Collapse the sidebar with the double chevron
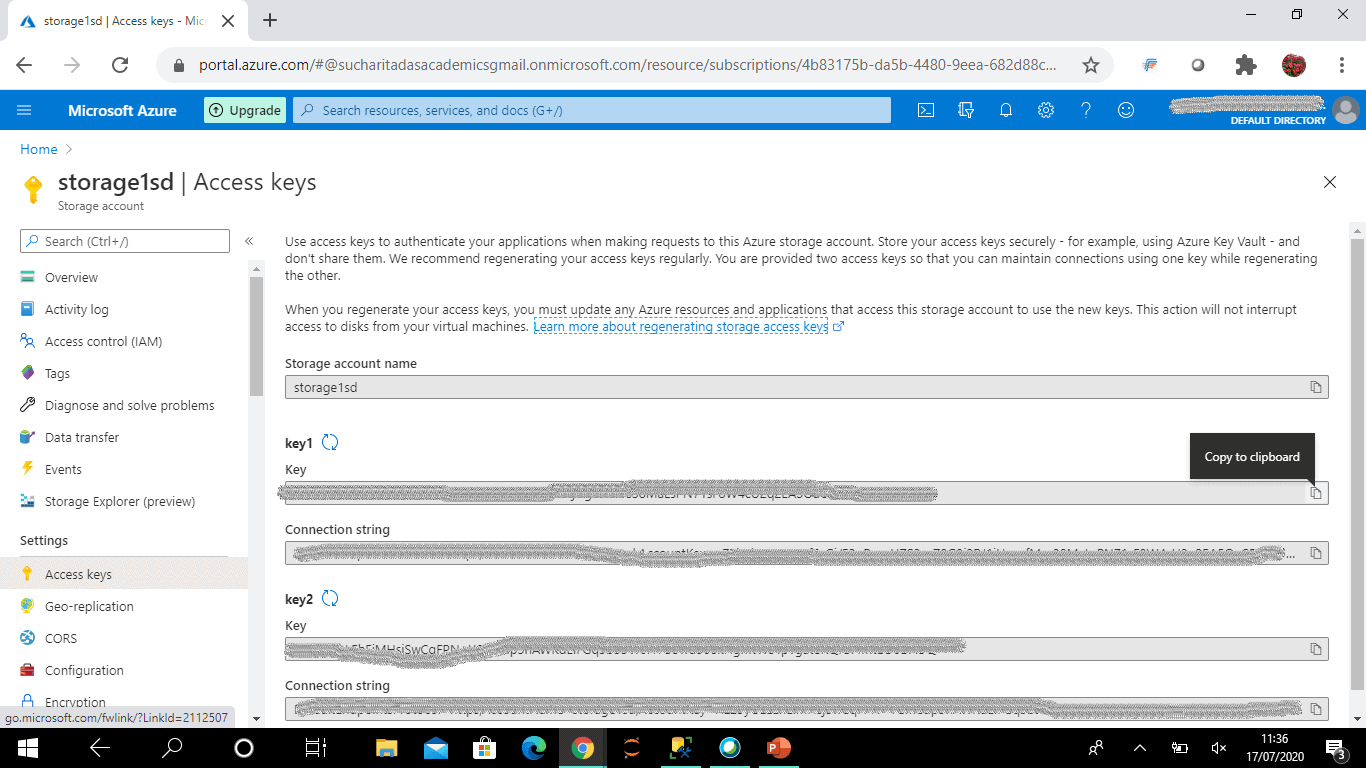The width and height of the screenshot is (1366, 768). (249, 239)
